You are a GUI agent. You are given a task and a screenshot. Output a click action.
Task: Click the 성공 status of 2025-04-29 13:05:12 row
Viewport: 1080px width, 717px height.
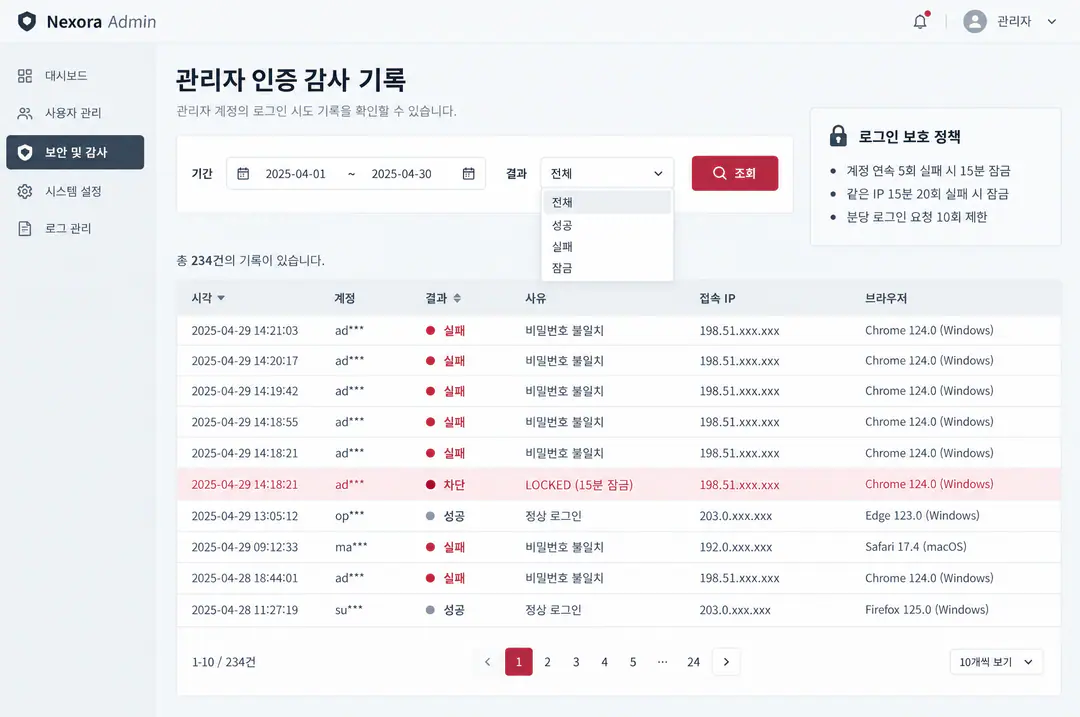[445, 516]
